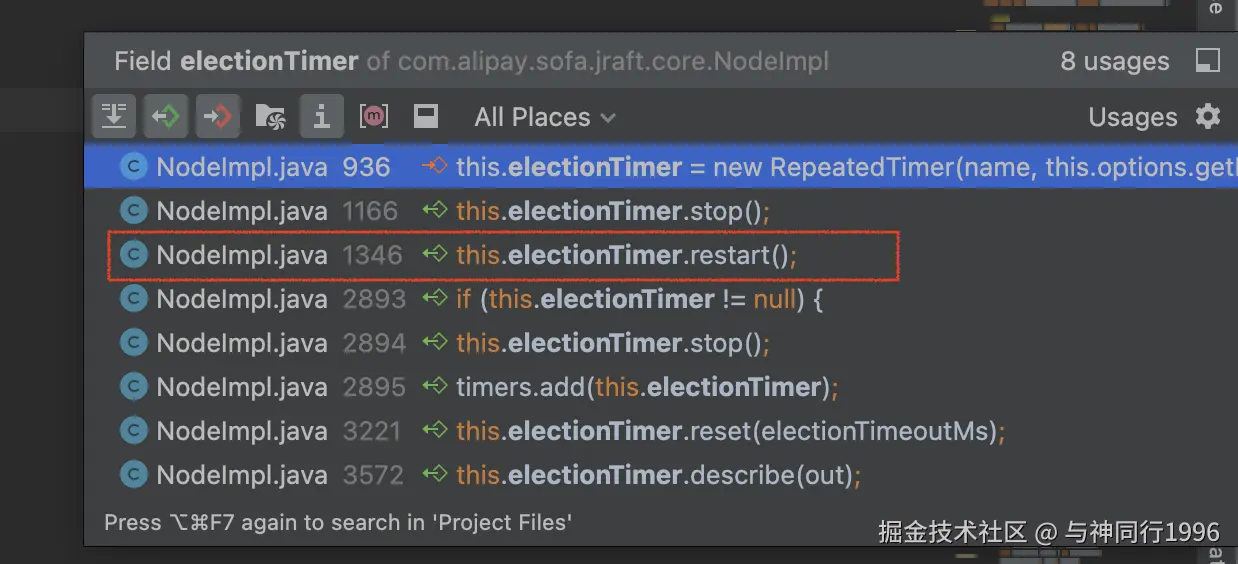Toggle the green read access filter
The image size is (1238, 564).
[x=165, y=117]
